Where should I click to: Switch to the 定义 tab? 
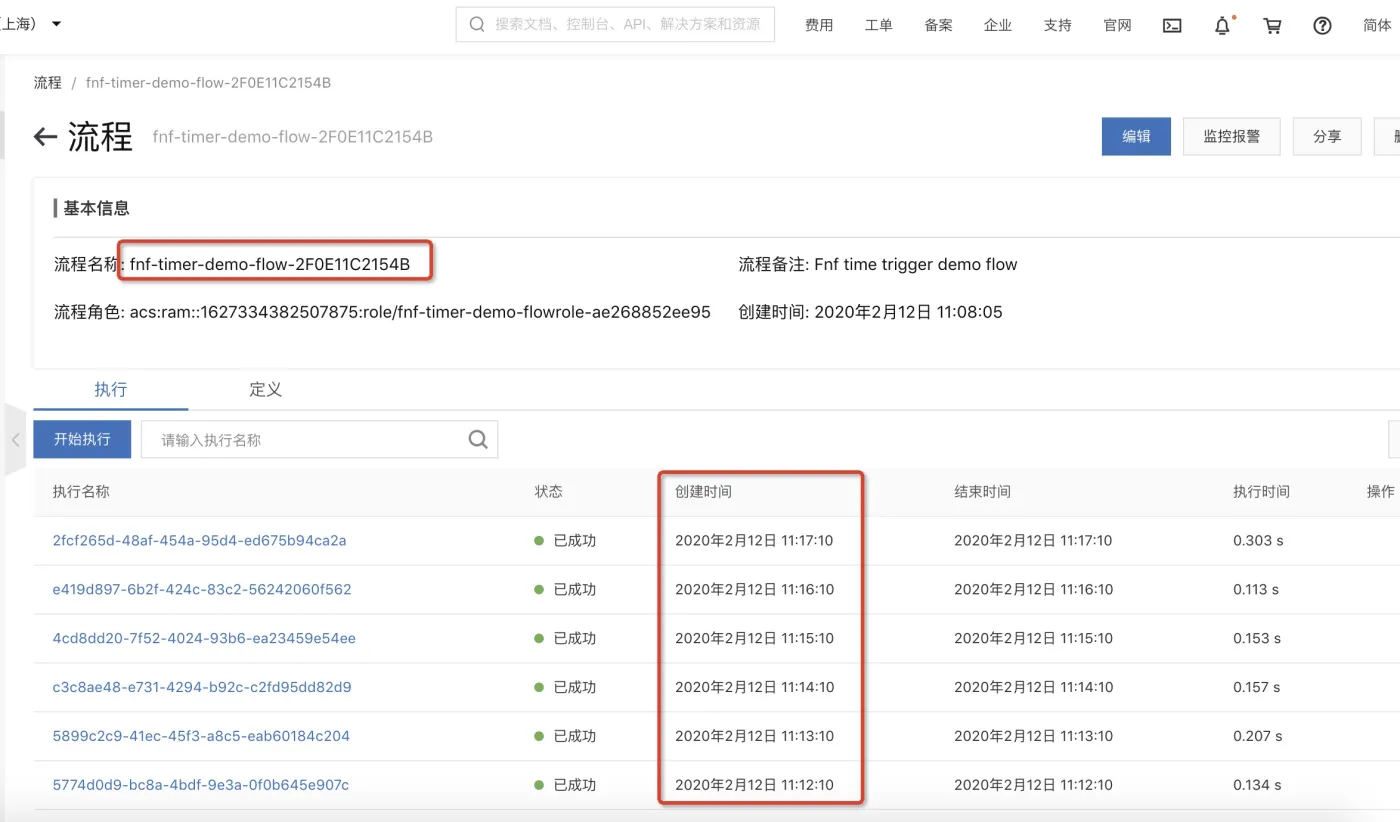[265, 390]
